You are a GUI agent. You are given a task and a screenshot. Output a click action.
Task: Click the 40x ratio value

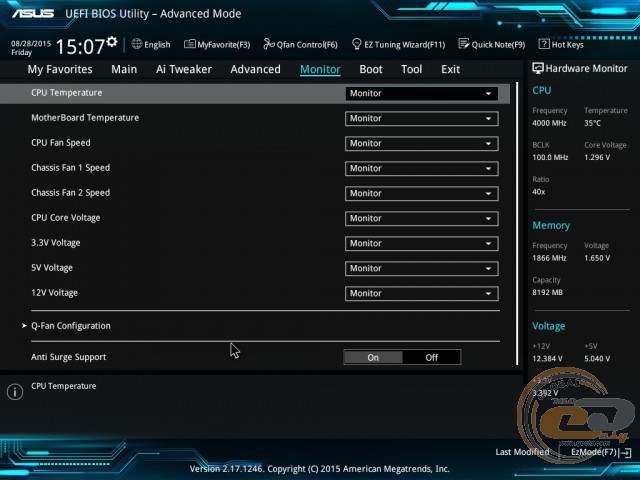point(538,192)
